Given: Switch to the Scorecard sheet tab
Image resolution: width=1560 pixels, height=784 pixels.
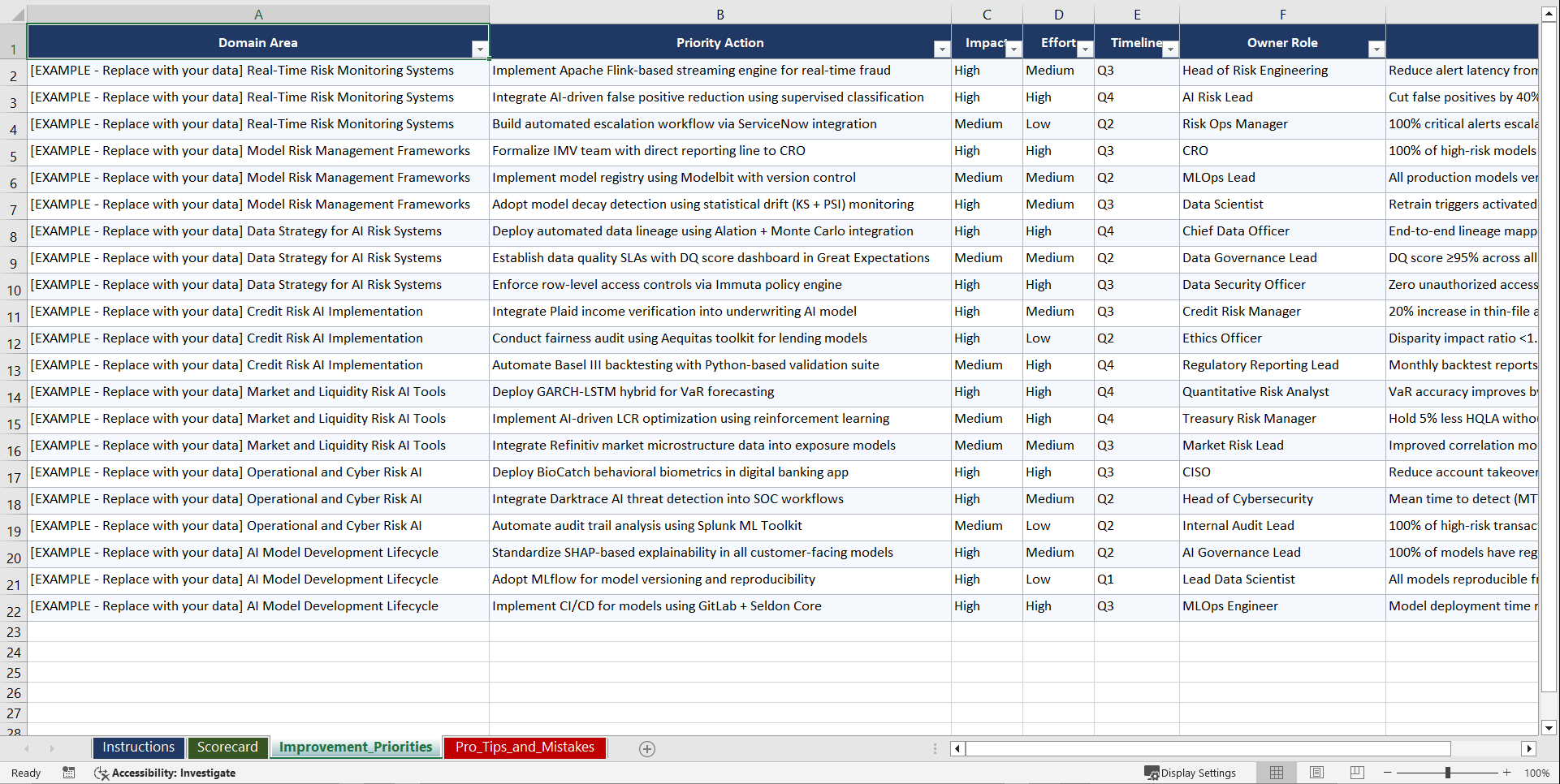Looking at the screenshot, I should [x=227, y=747].
